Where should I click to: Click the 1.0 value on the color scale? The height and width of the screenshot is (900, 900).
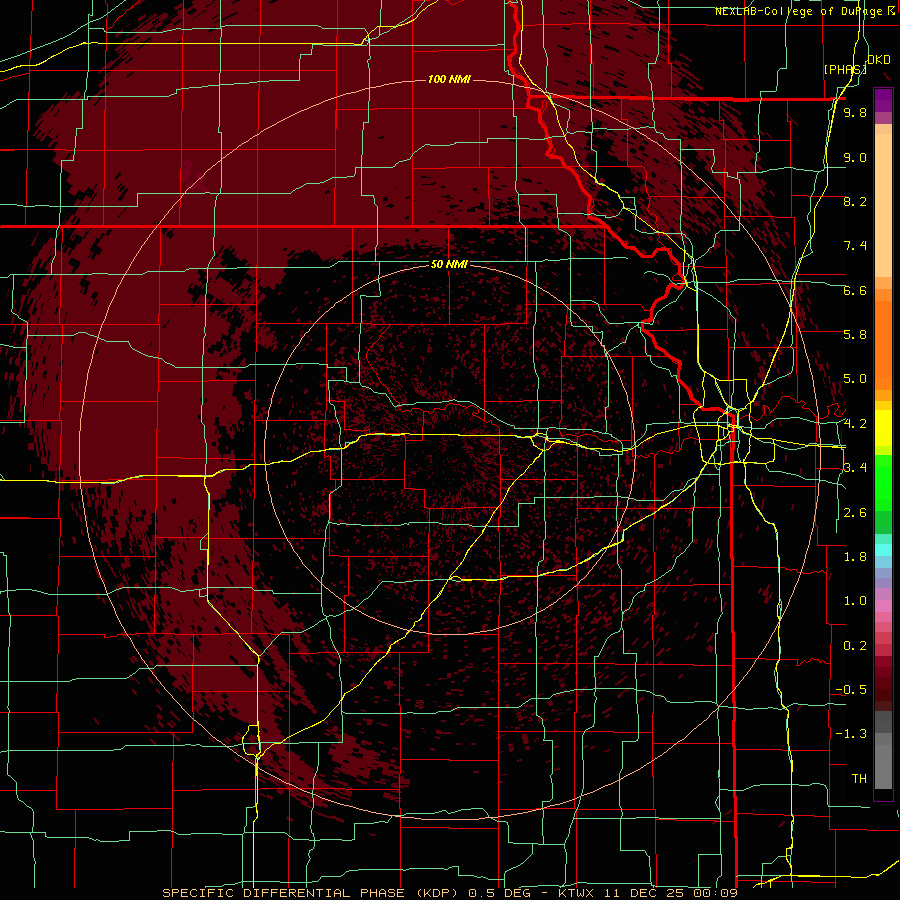(x=855, y=601)
